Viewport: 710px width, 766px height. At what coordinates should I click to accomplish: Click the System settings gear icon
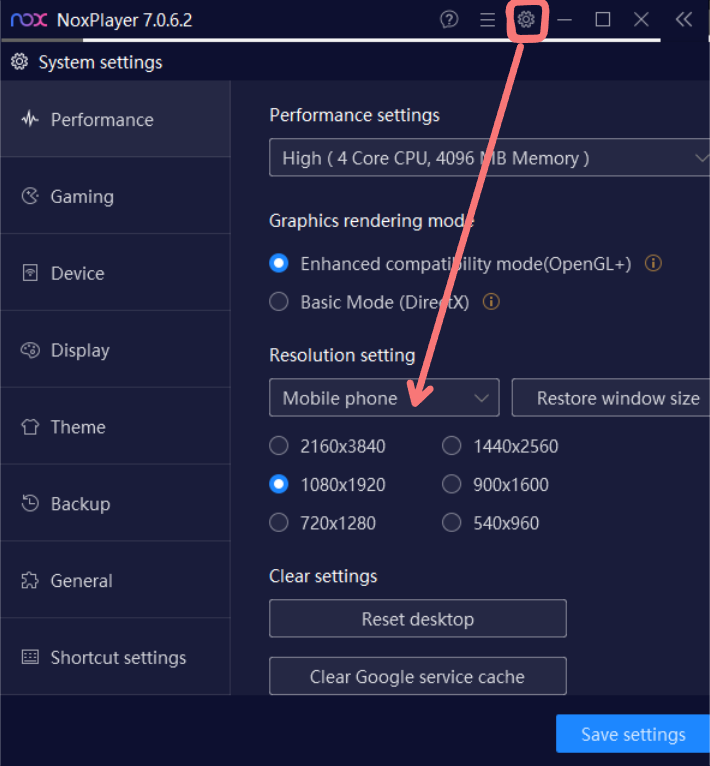(x=19, y=62)
